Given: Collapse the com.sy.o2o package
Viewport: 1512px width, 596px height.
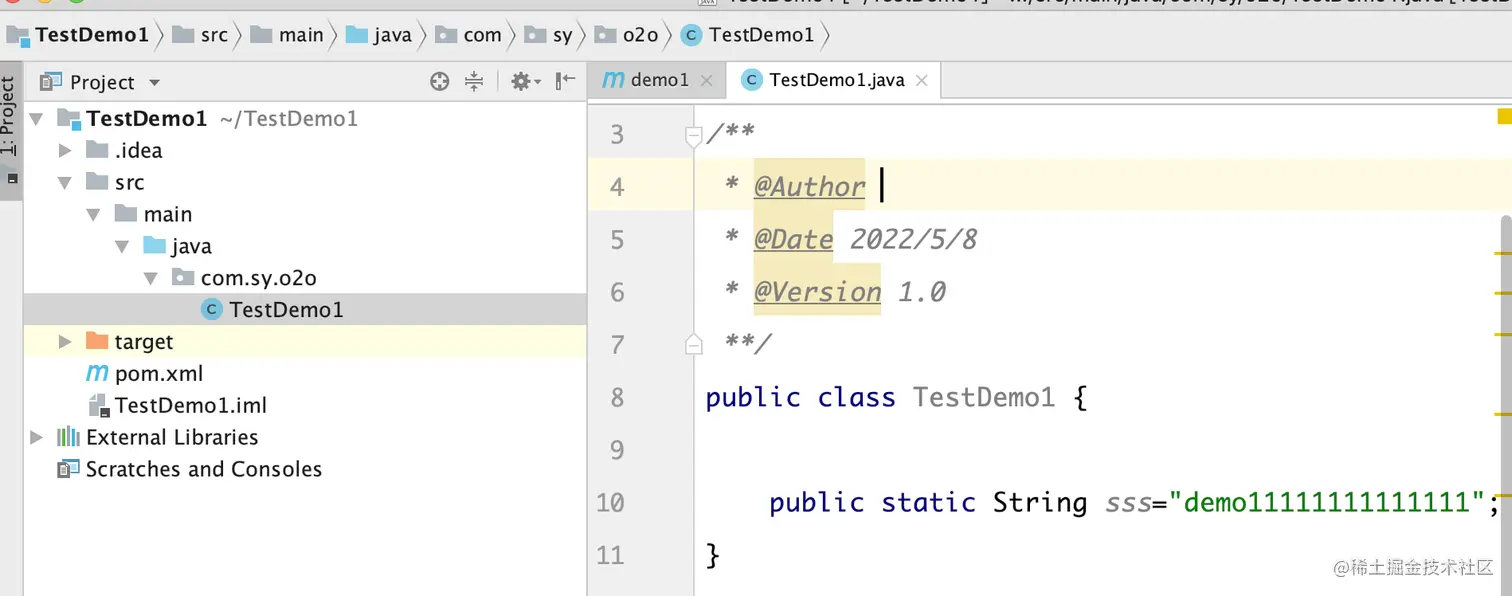Looking at the screenshot, I should coord(150,278).
